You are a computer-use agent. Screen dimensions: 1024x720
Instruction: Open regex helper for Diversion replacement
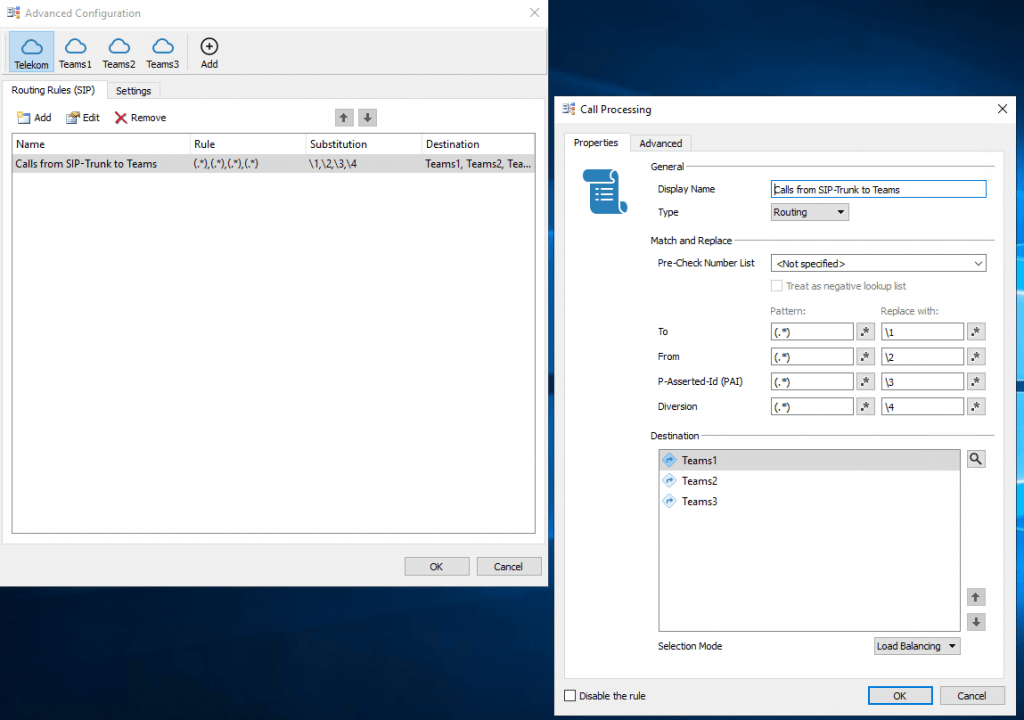pos(976,406)
